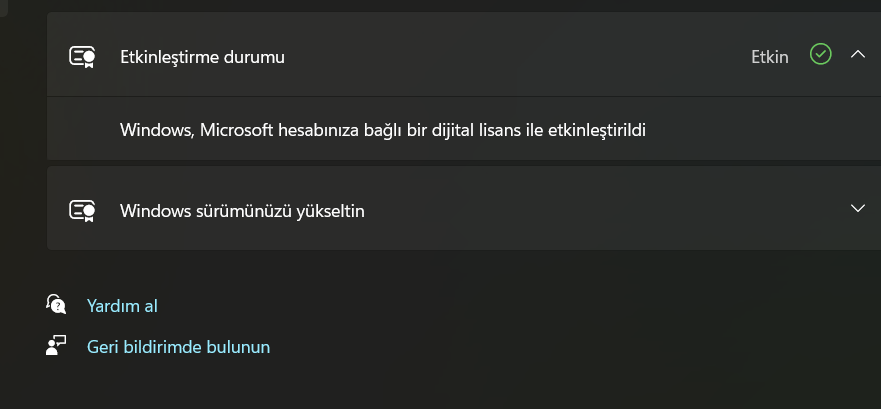Click the Etkinleştirme durumu certificate icon
The width and height of the screenshot is (881, 409).
[x=82, y=57]
